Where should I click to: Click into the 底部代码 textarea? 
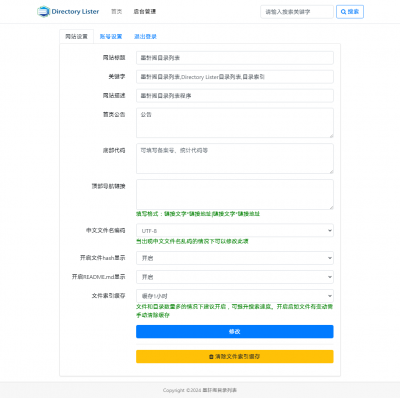pyautogui.click(x=235, y=159)
